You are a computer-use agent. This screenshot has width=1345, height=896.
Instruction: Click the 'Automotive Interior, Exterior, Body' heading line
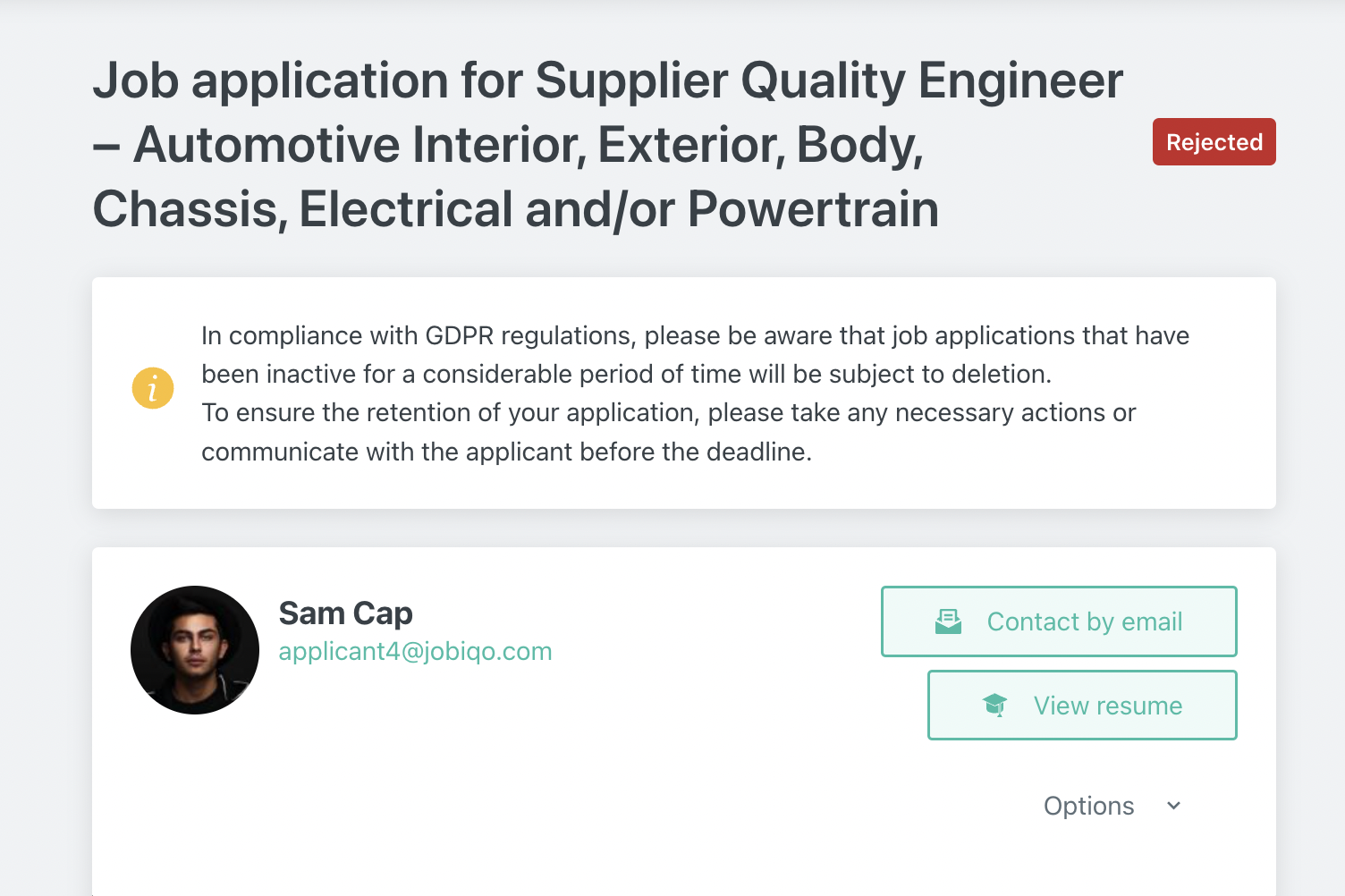[x=508, y=145]
